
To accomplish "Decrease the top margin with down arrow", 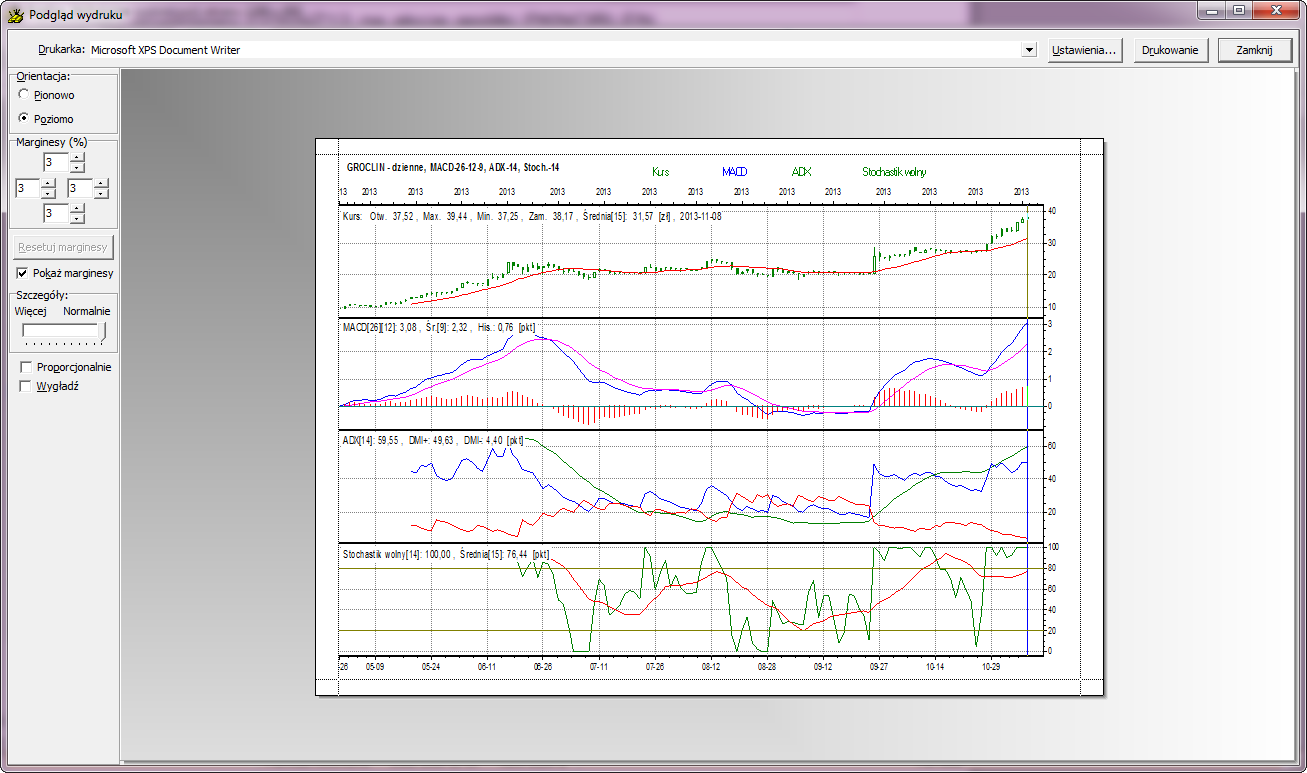I will (x=77, y=167).
